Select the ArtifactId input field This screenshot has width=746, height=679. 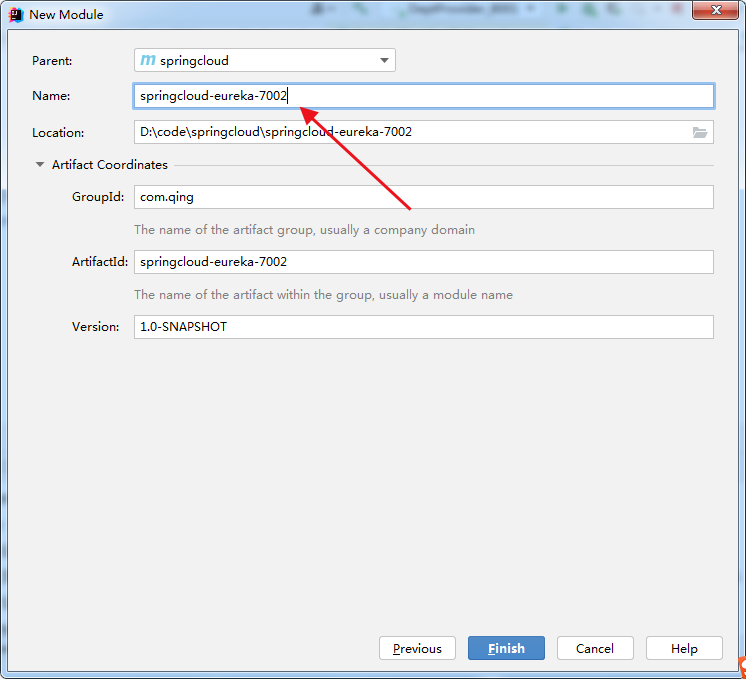(423, 262)
